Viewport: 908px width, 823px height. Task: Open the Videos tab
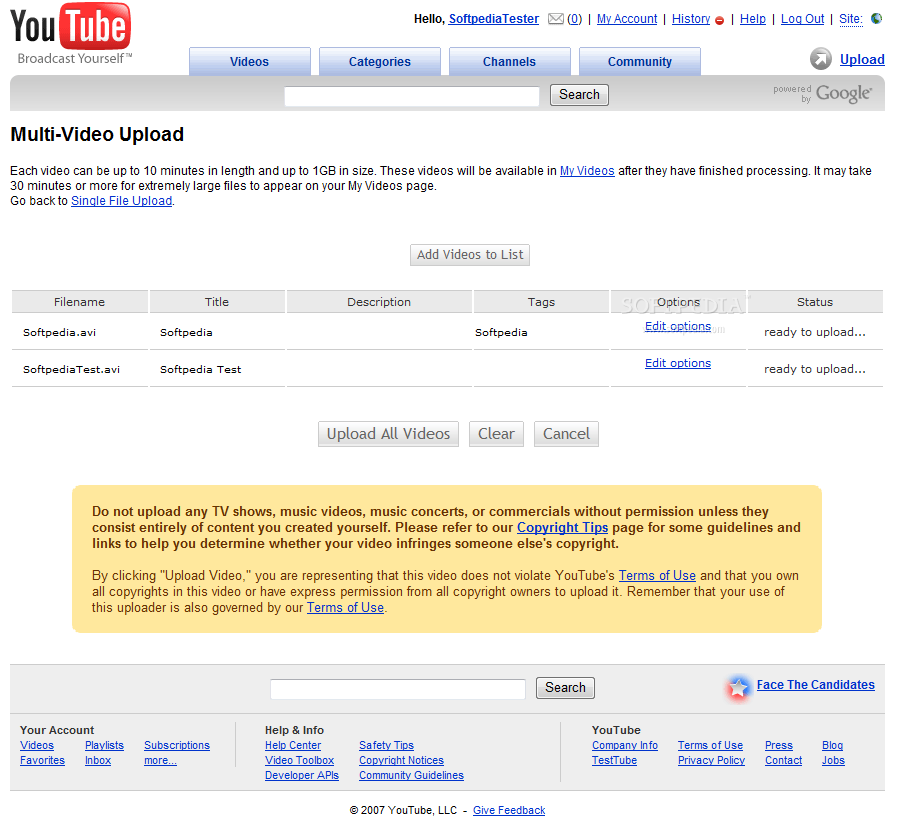[250, 61]
